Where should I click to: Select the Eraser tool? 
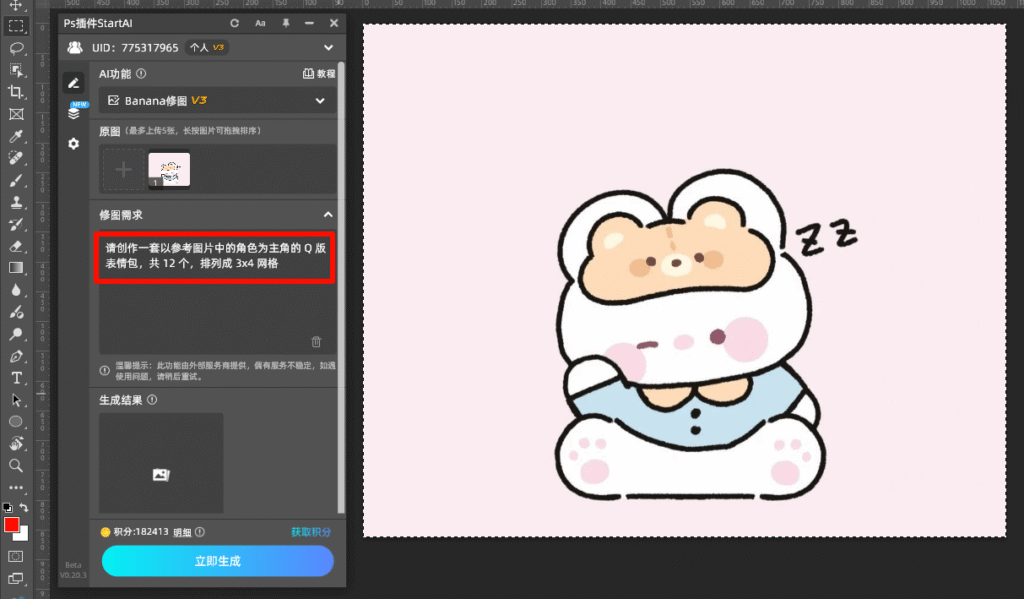[x=15, y=245]
